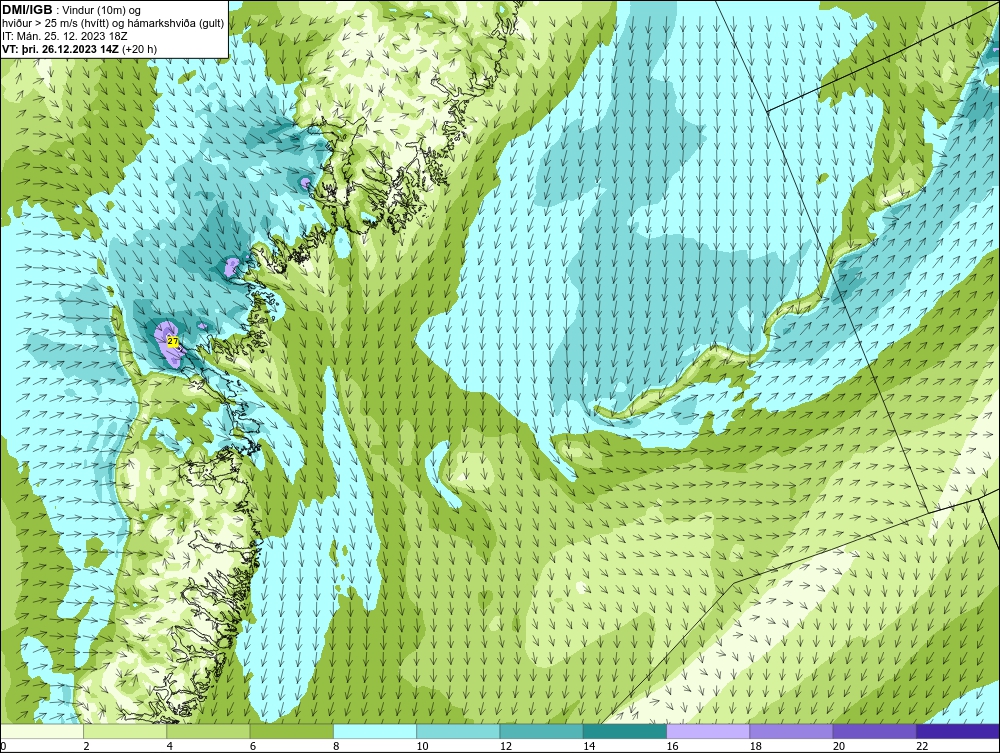Click the '(+20 h)' forecast offset text
Image resolution: width=1000 pixels, height=753 pixels.
139,48
